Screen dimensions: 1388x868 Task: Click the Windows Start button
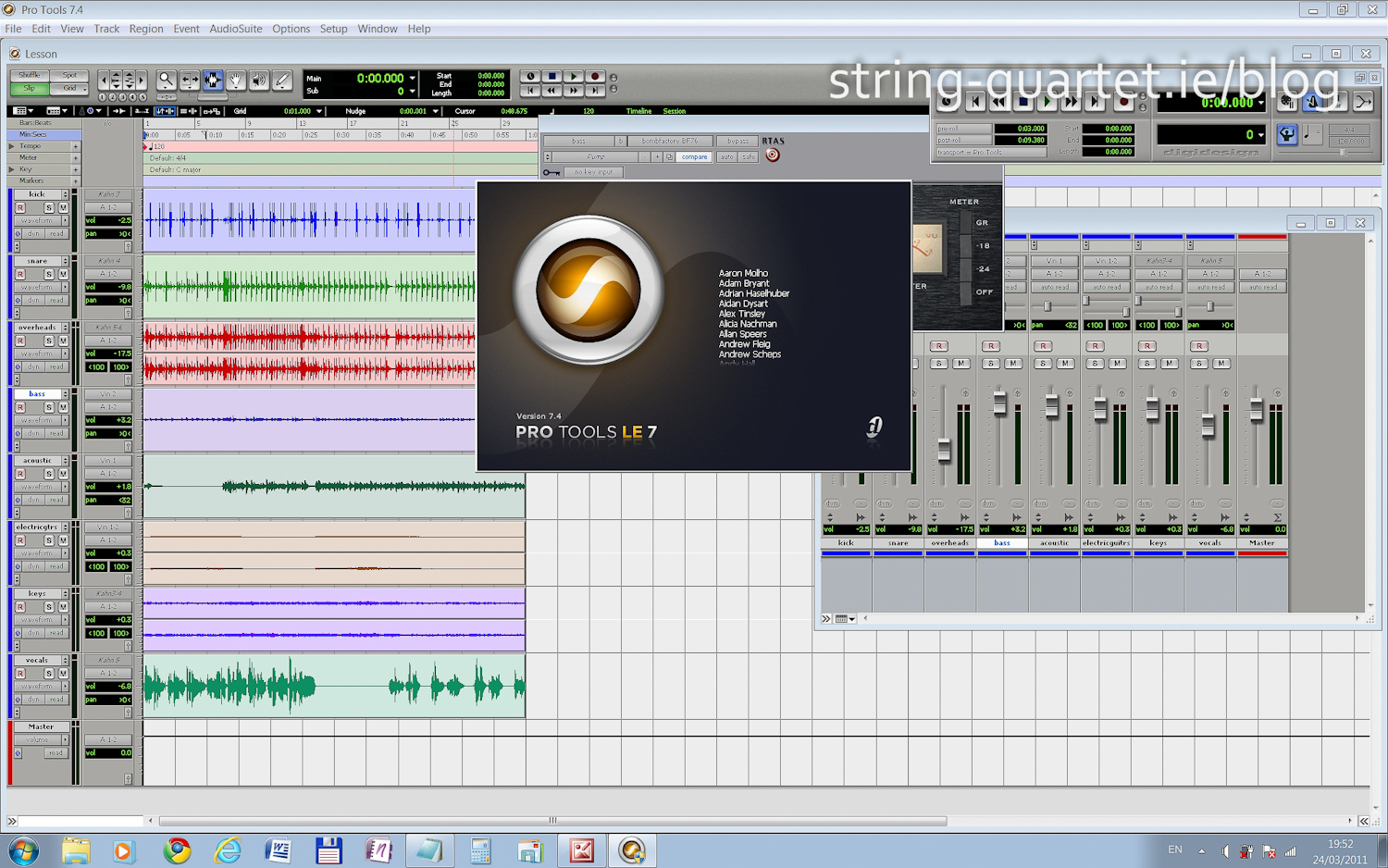pos(24,850)
